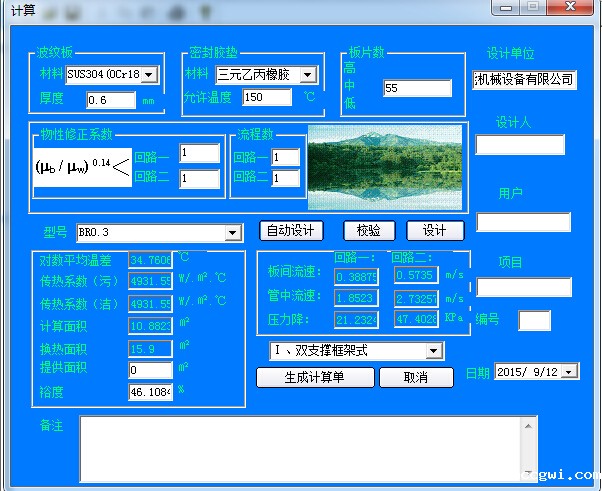Viewport: 602px width, 491px height.
Task: Focus the 厚度 thickness input field
Action: click(x=110, y=100)
